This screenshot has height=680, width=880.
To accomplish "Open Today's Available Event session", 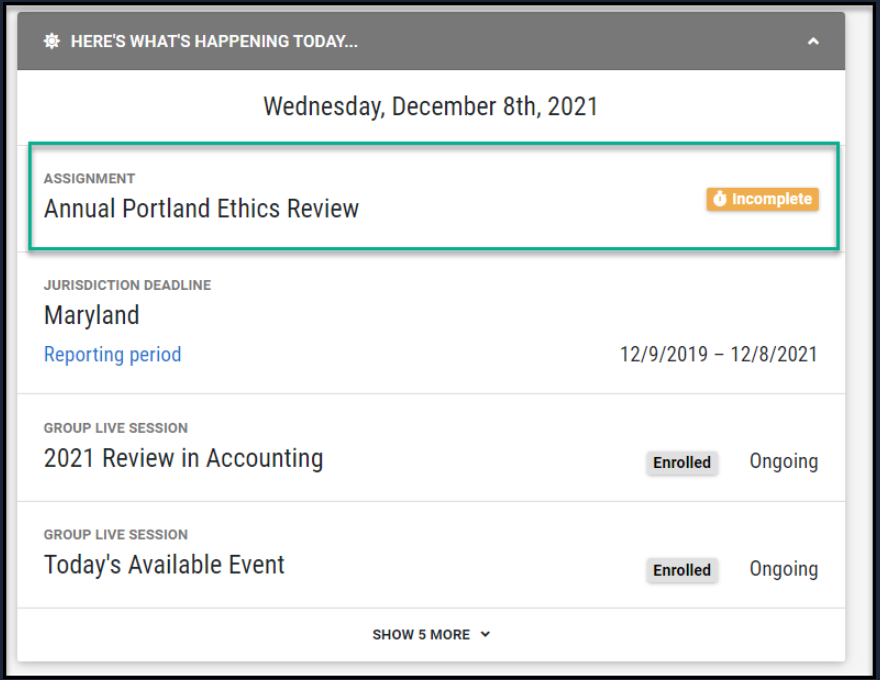I will [164, 564].
